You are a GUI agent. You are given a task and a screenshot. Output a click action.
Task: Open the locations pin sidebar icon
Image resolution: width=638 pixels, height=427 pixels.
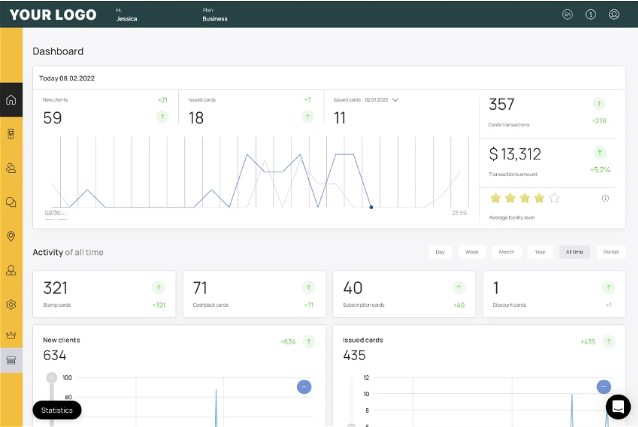[x=11, y=236]
